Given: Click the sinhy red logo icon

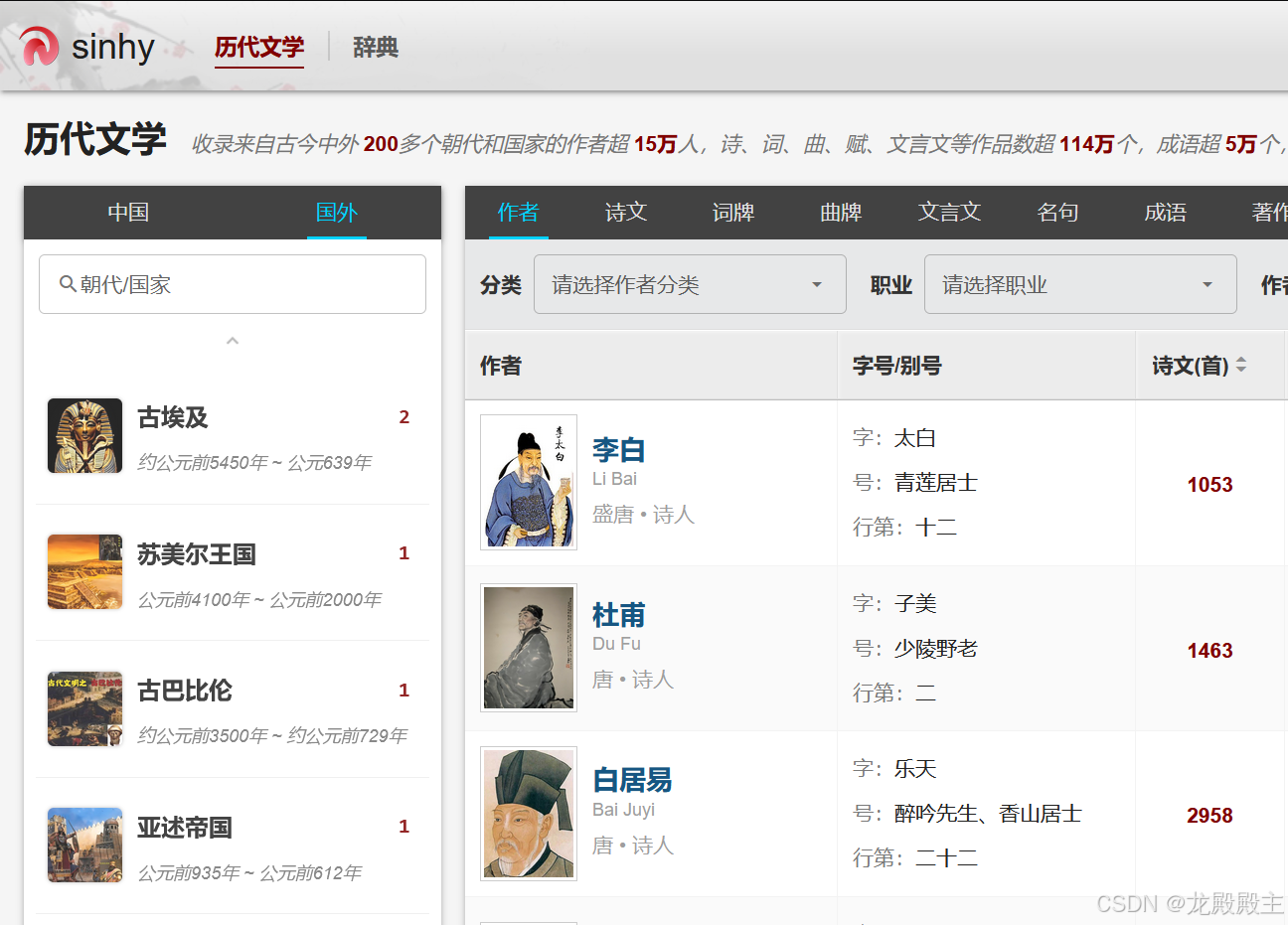Looking at the screenshot, I should (x=40, y=47).
